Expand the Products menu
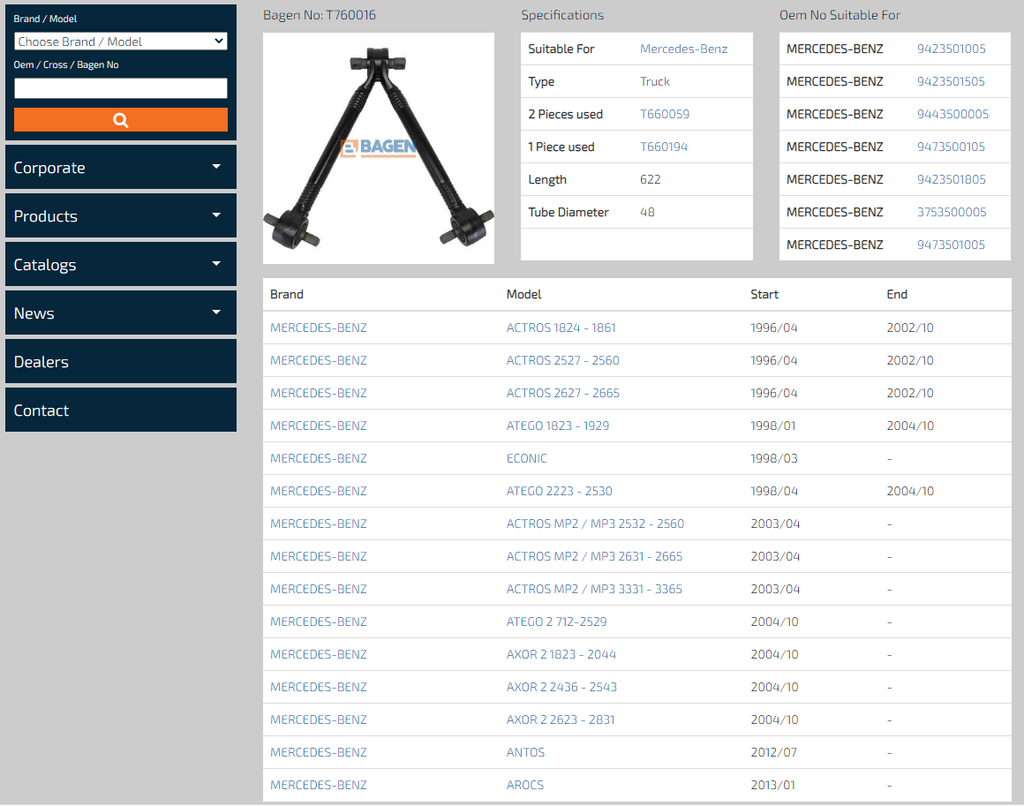 click(121, 216)
